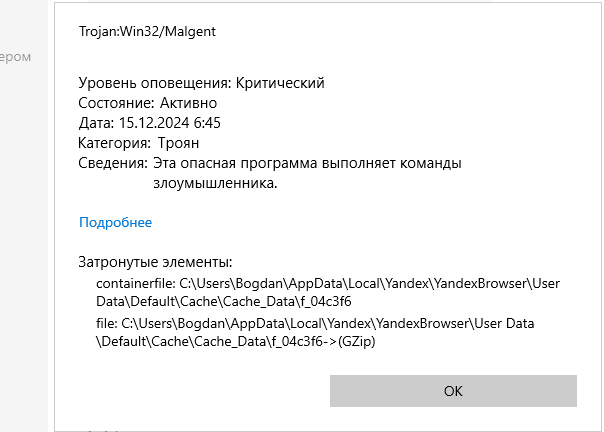Select the Троян category value
This screenshot has height=432, width=604.
pos(179,142)
